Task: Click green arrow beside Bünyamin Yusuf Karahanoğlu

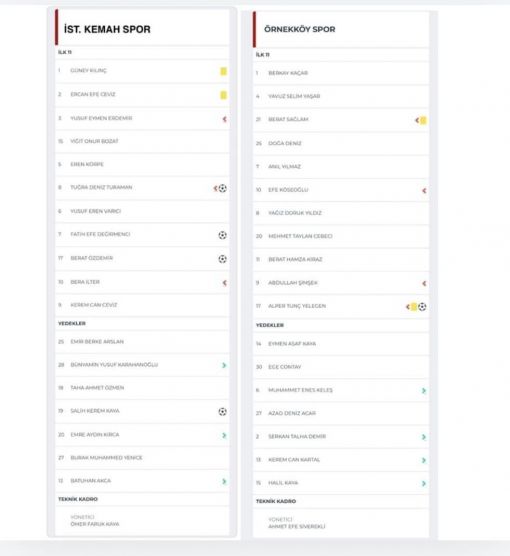Action: 224,365
